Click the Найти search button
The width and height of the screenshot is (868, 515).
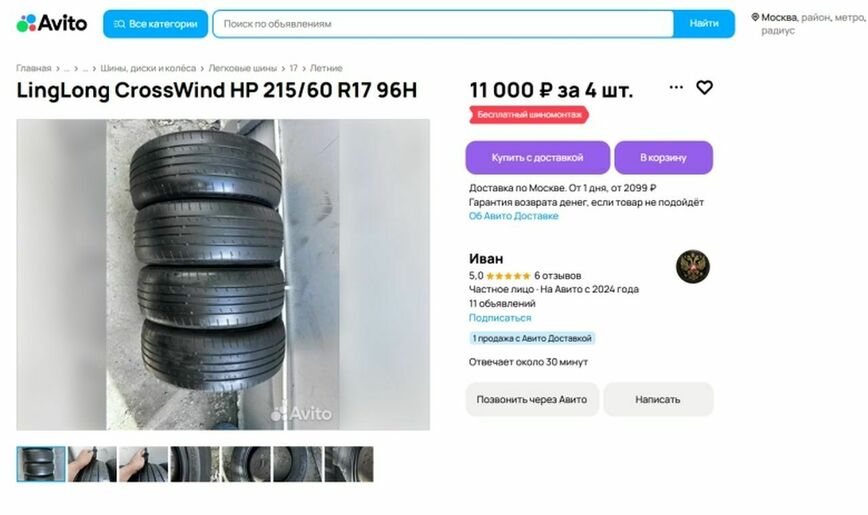pyautogui.click(x=704, y=24)
